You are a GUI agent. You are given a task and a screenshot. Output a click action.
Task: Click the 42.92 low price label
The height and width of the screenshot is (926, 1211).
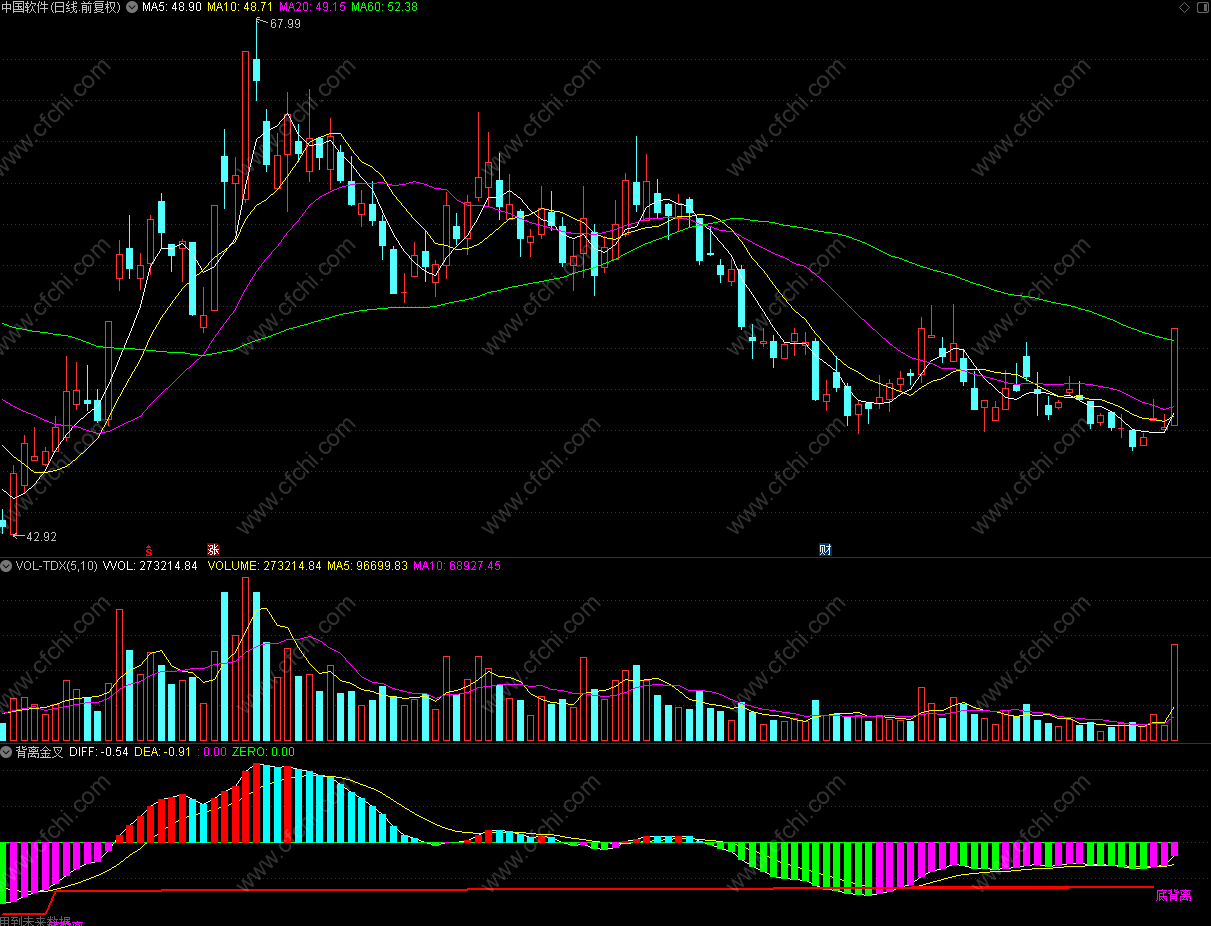41,537
